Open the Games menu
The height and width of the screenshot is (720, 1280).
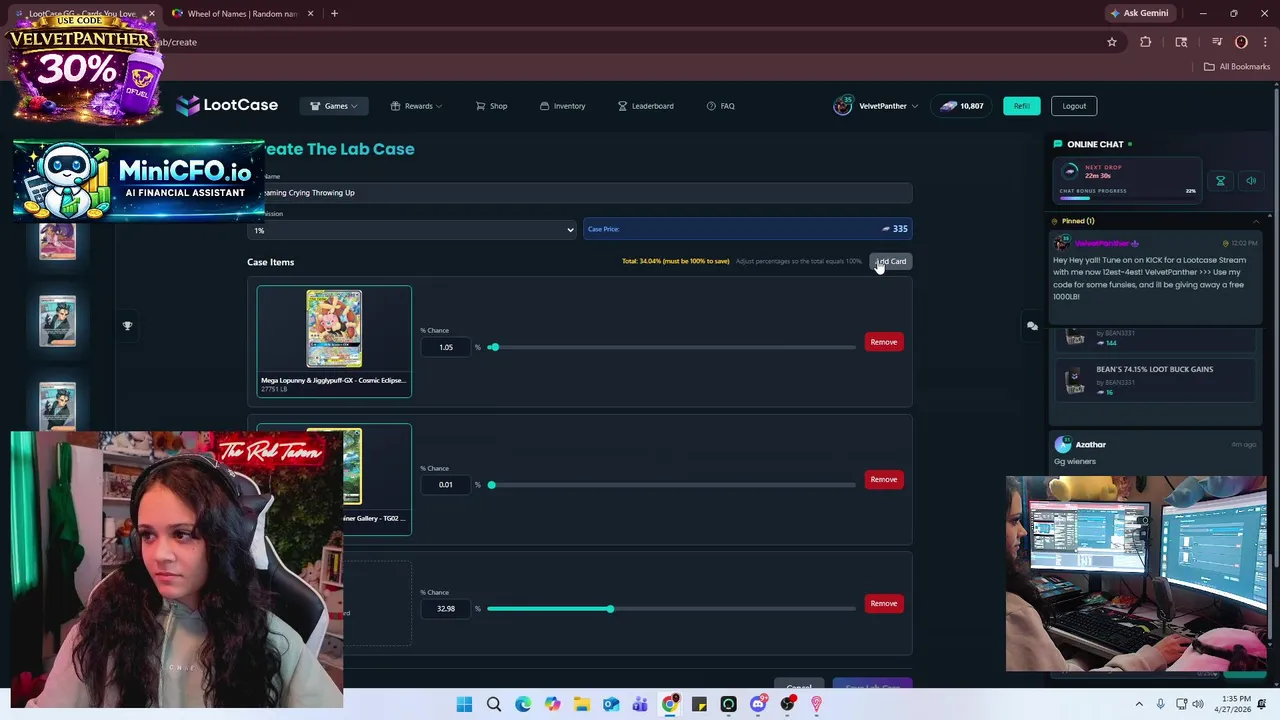coord(334,106)
